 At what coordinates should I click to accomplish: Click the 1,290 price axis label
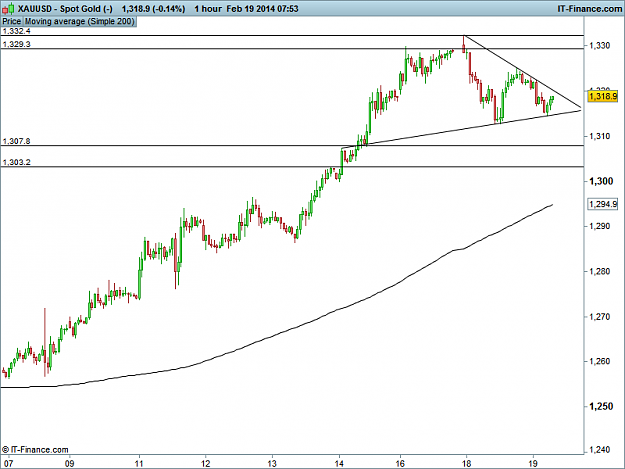coord(600,226)
